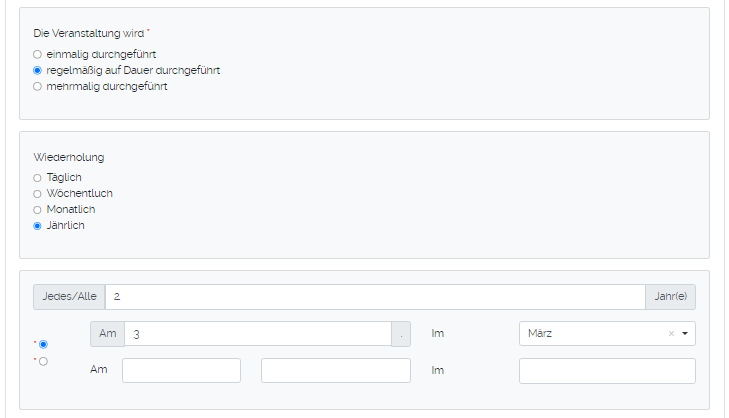
Task: Click the 'Jedes/Alle' addon label
Action: coord(69,297)
